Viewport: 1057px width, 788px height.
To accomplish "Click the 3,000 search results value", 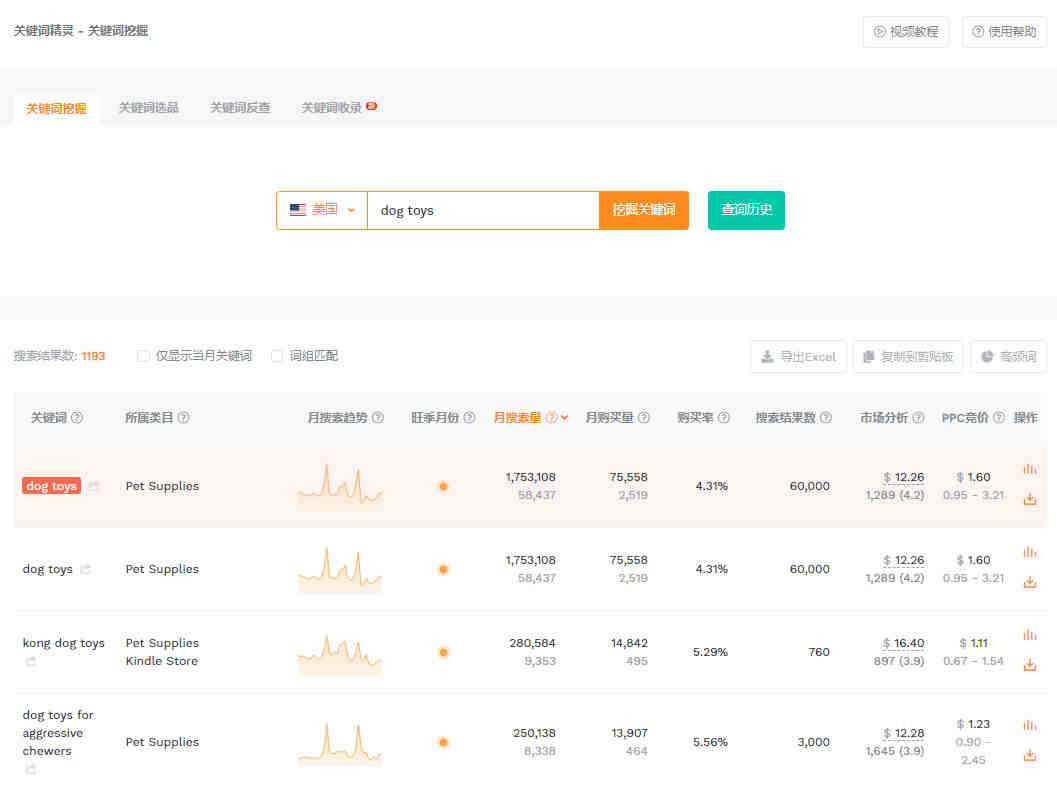I will pyautogui.click(x=814, y=742).
